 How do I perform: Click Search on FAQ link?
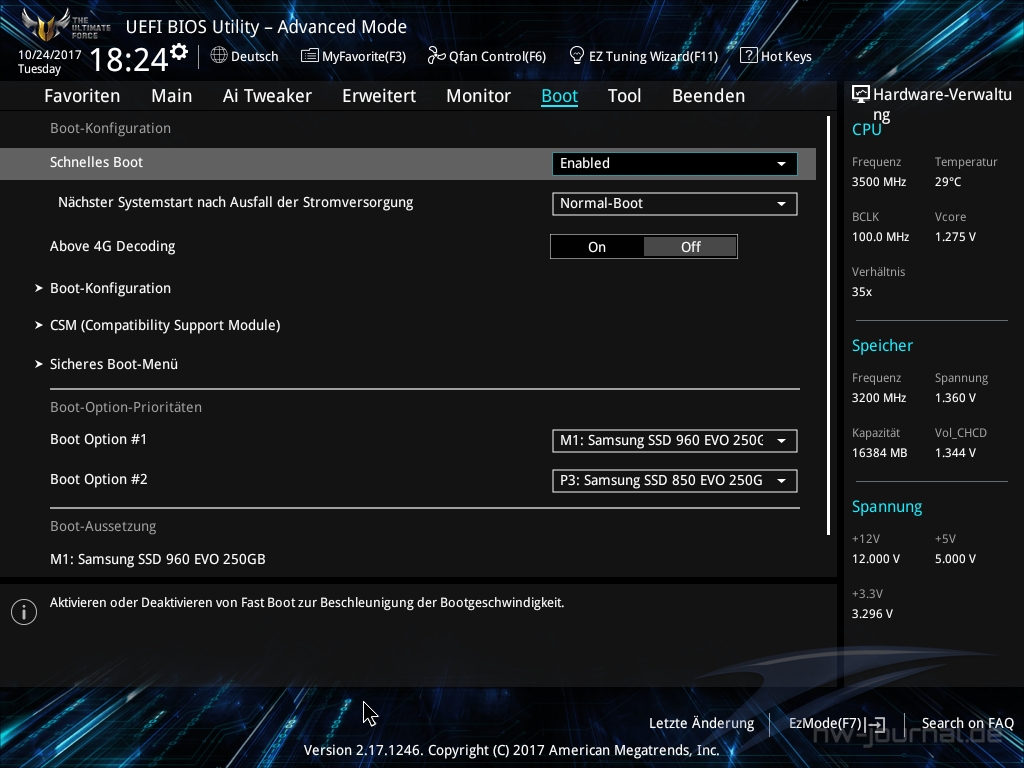[x=967, y=724]
